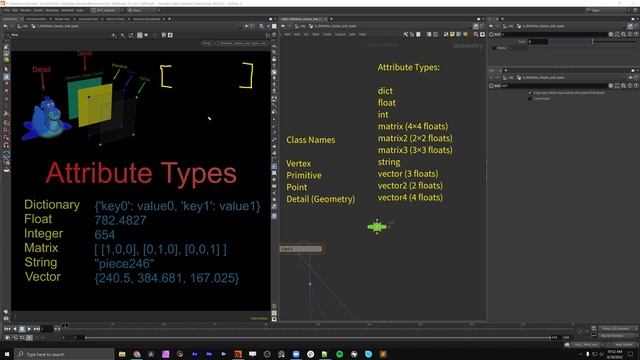The height and width of the screenshot is (360, 640).
Task: Open gear menu in lower parameter pane
Action: pyautogui.click(x=611, y=86)
